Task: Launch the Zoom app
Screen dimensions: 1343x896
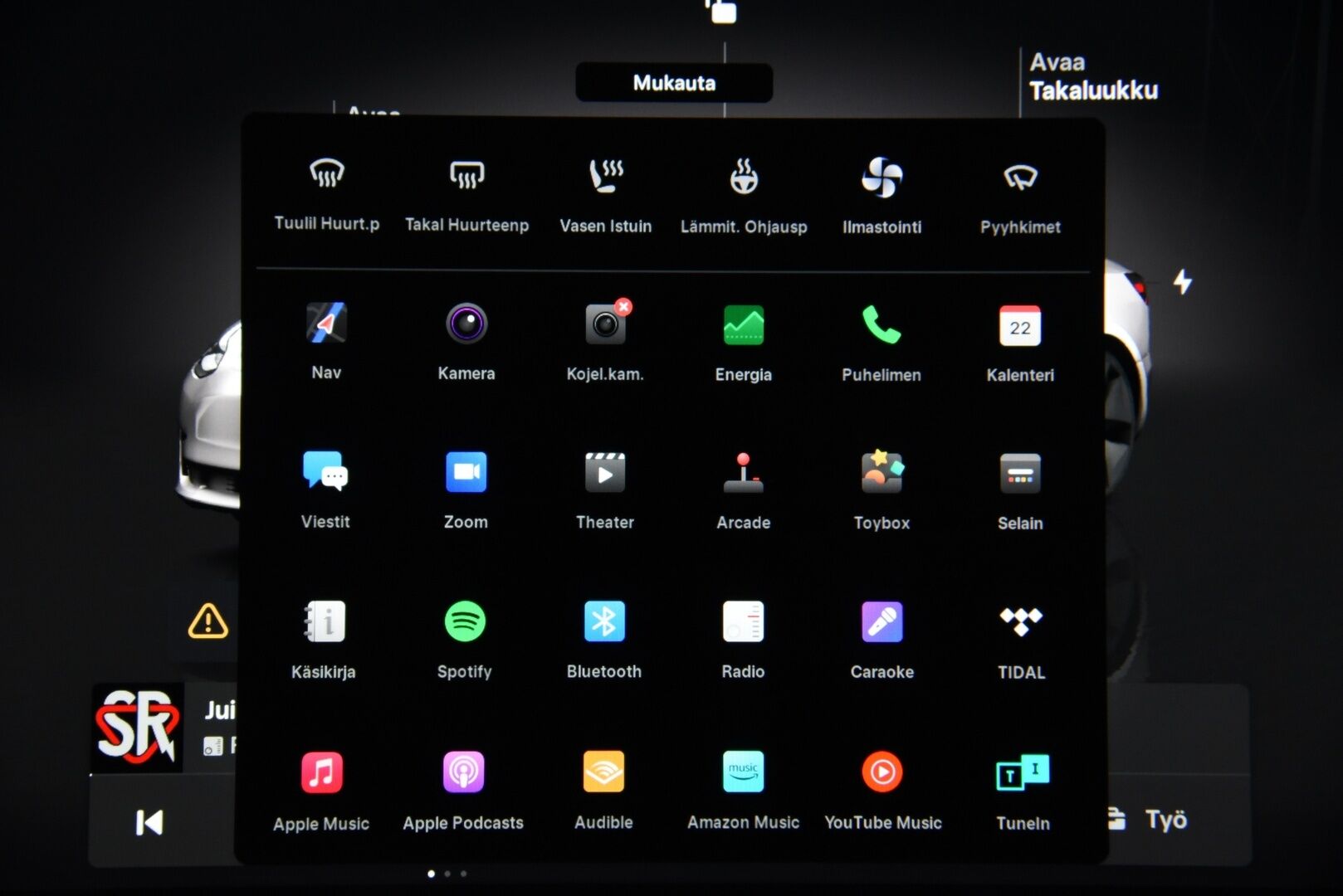Action: pos(466,490)
